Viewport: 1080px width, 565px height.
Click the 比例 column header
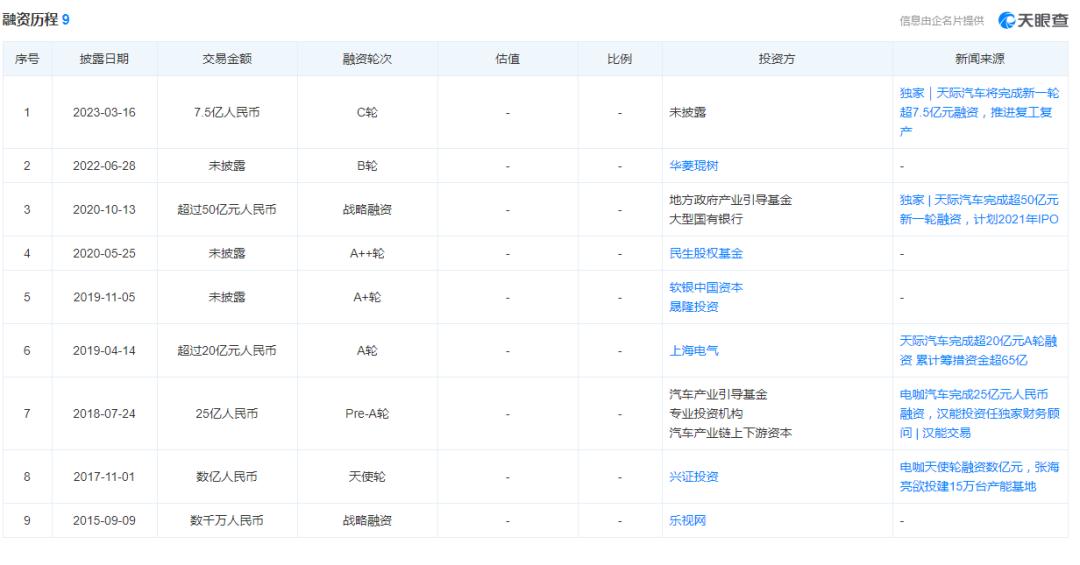coord(620,59)
